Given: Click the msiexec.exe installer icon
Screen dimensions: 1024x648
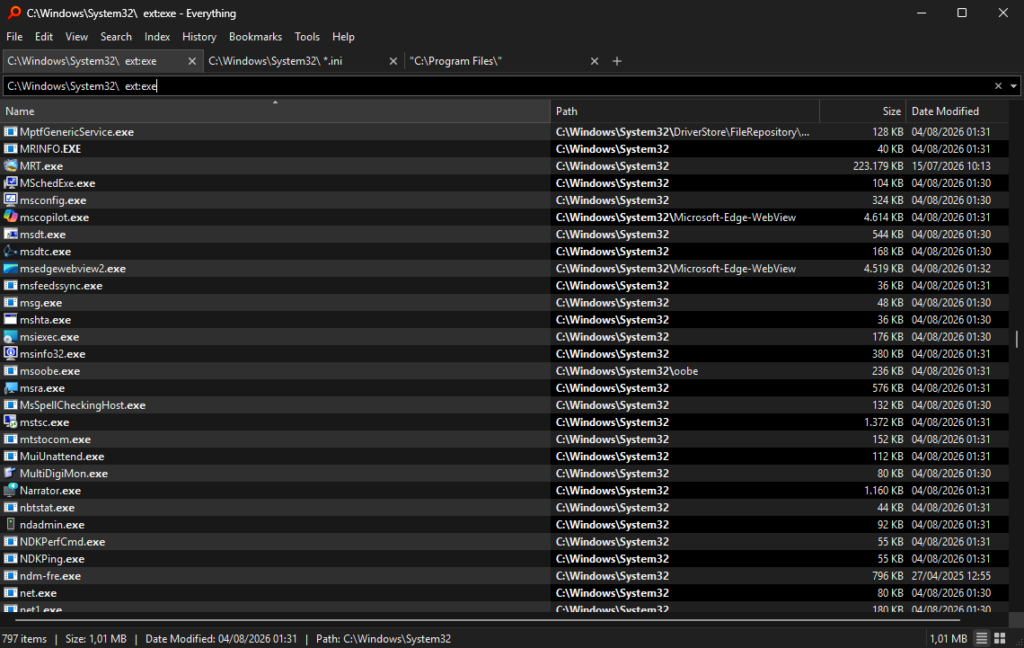Looking at the screenshot, I should (10, 336).
